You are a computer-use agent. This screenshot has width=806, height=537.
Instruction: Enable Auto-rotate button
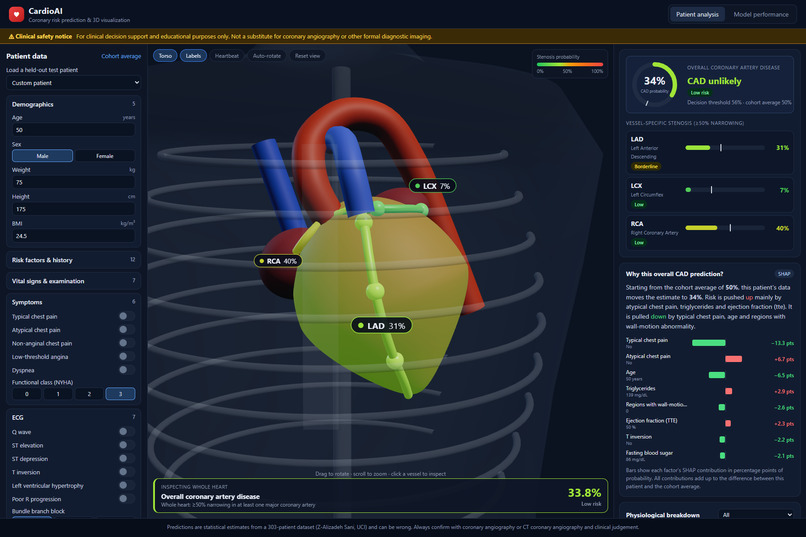[x=267, y=56]
